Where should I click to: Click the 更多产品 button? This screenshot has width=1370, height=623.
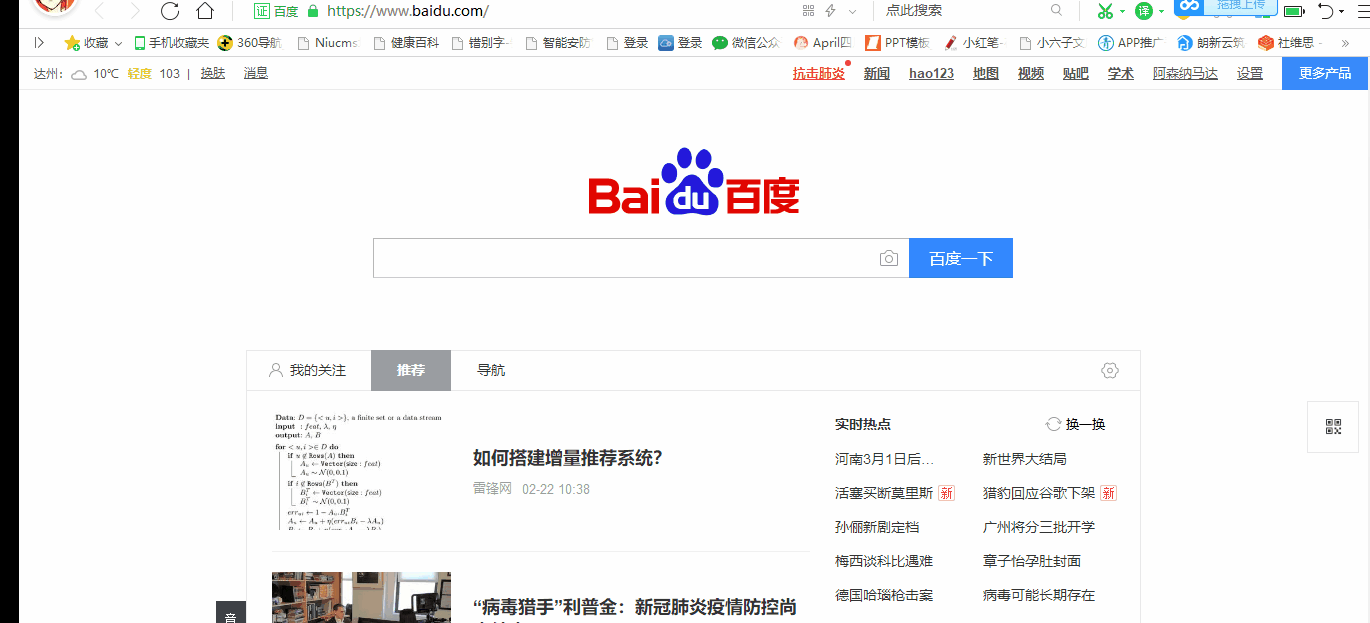pos(1325,73)
